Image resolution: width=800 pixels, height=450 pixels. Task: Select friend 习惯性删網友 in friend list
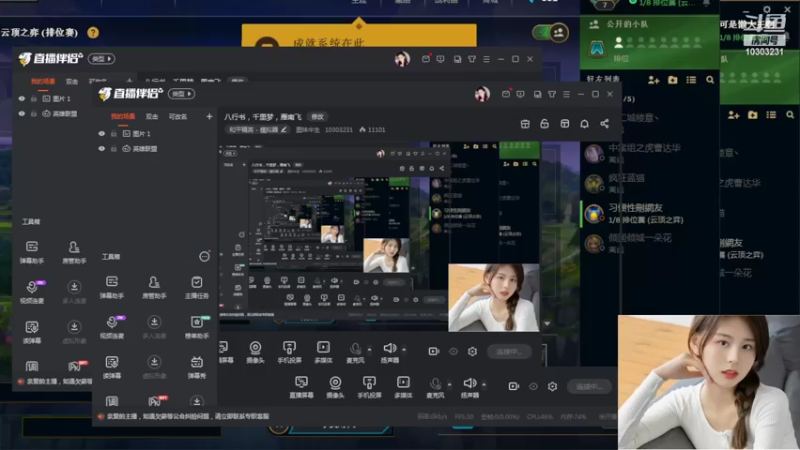pyautogui.click(x=648, y=213)
